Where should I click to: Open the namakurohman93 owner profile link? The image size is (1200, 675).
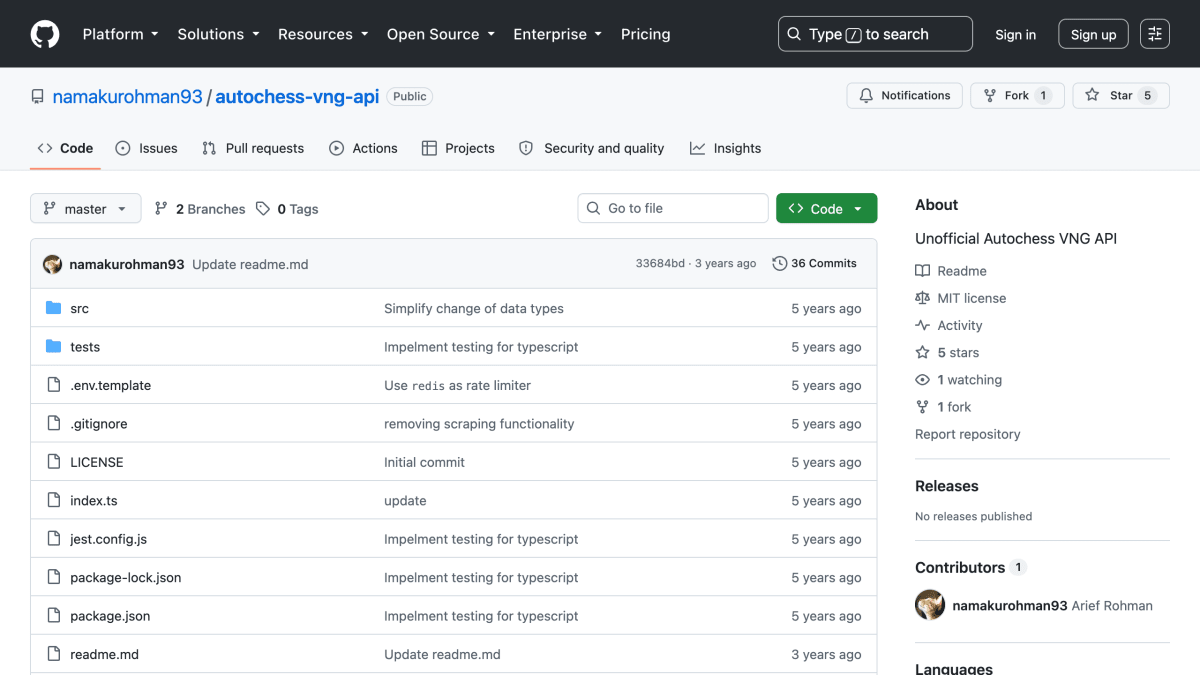pyautogui.click(x=127, y=97)
